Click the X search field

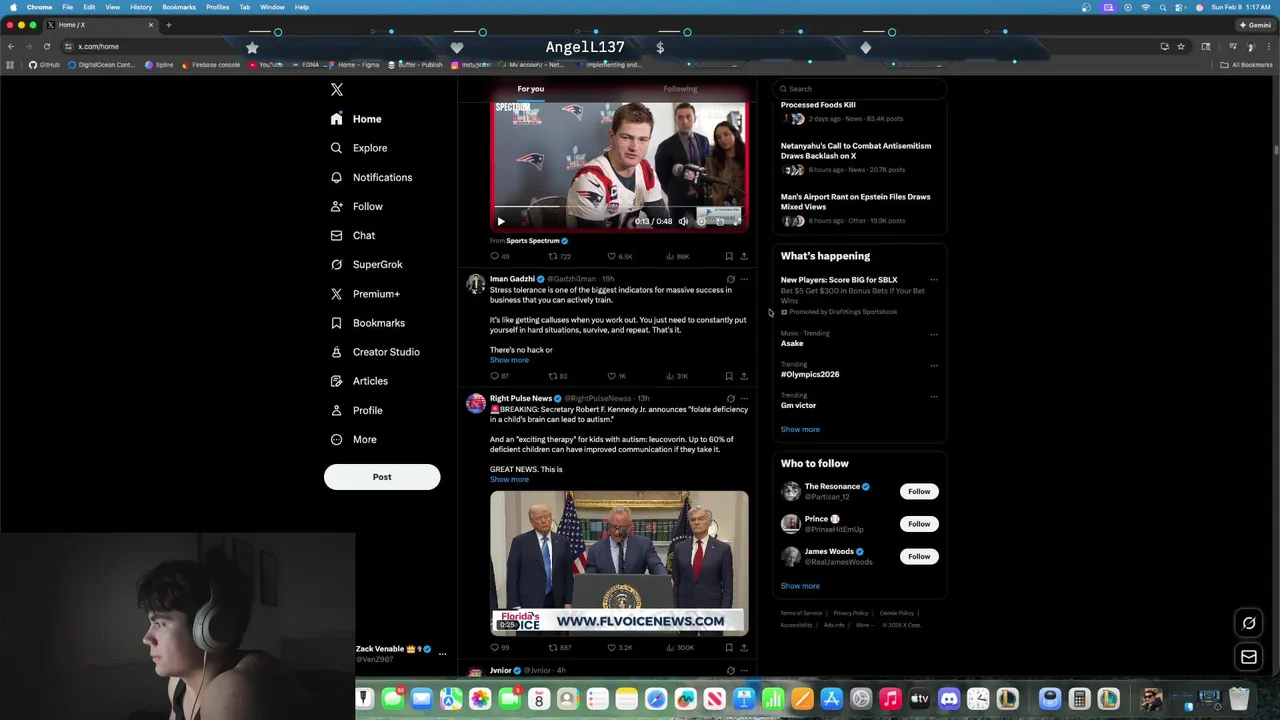tap(859, 89)
